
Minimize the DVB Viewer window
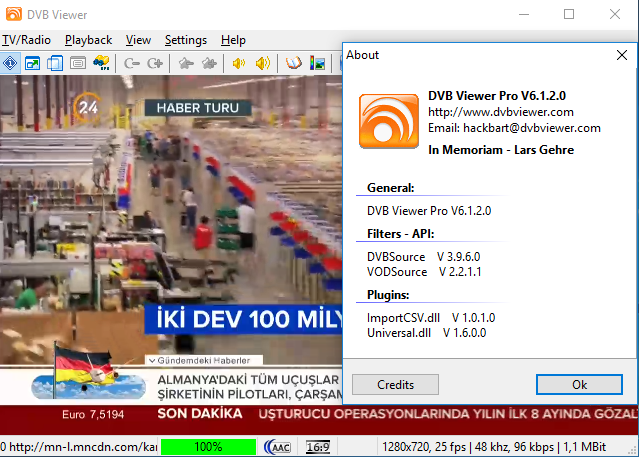coord(524,14)
